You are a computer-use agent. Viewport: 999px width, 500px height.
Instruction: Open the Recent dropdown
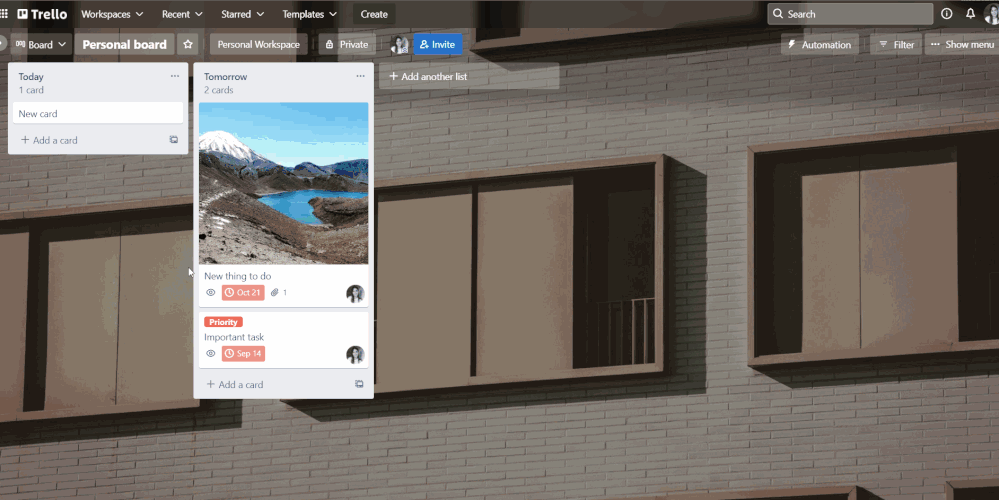182,14
